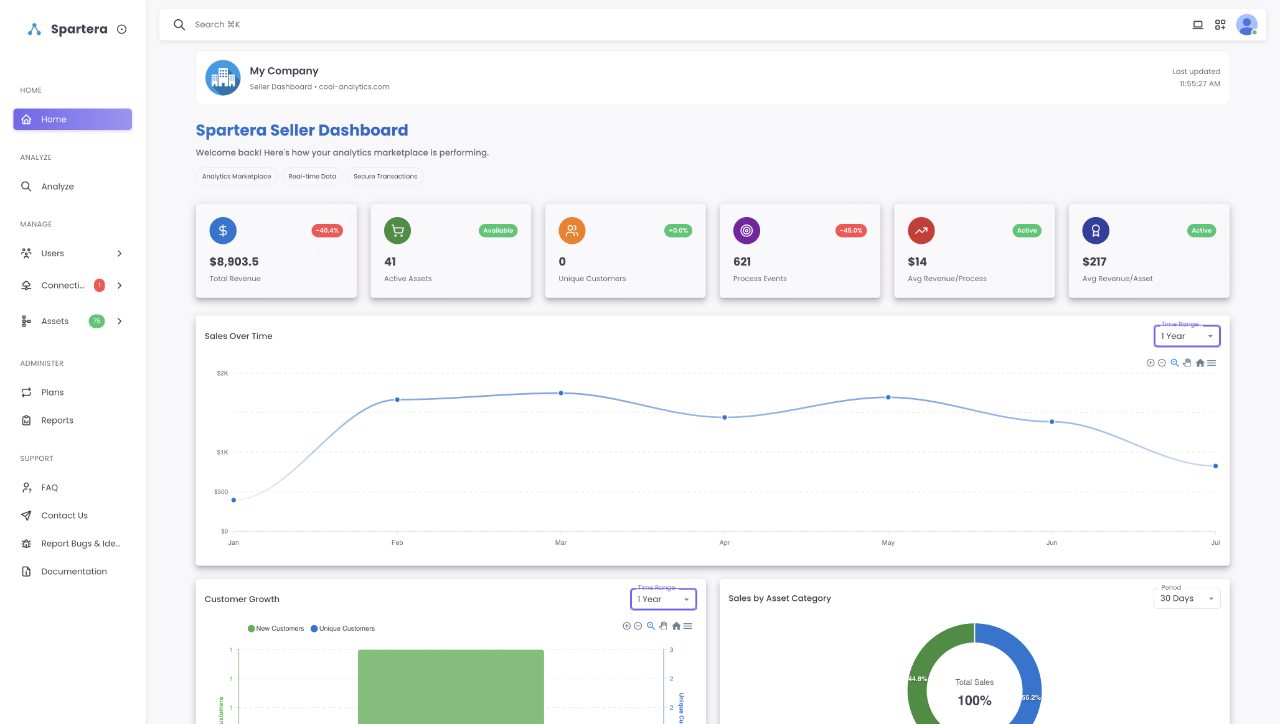Select the zoom-in icon on Sales Over Time chart
Image resolution: width=1280 pixels, height=724 pixels.
(1151, 362)
